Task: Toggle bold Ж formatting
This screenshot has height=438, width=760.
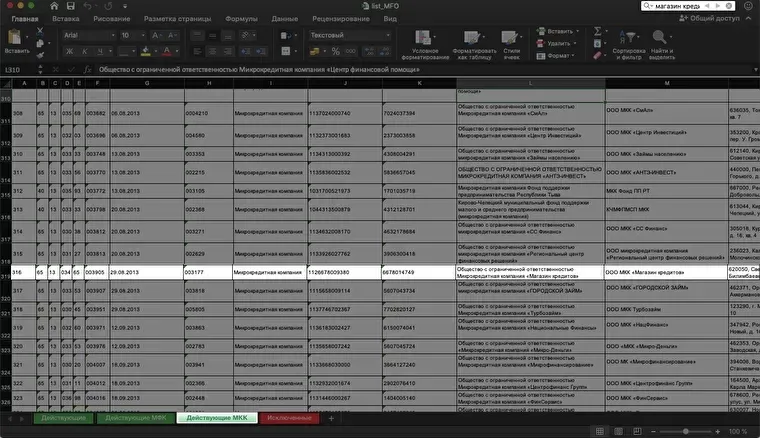Action: point(69,51)
